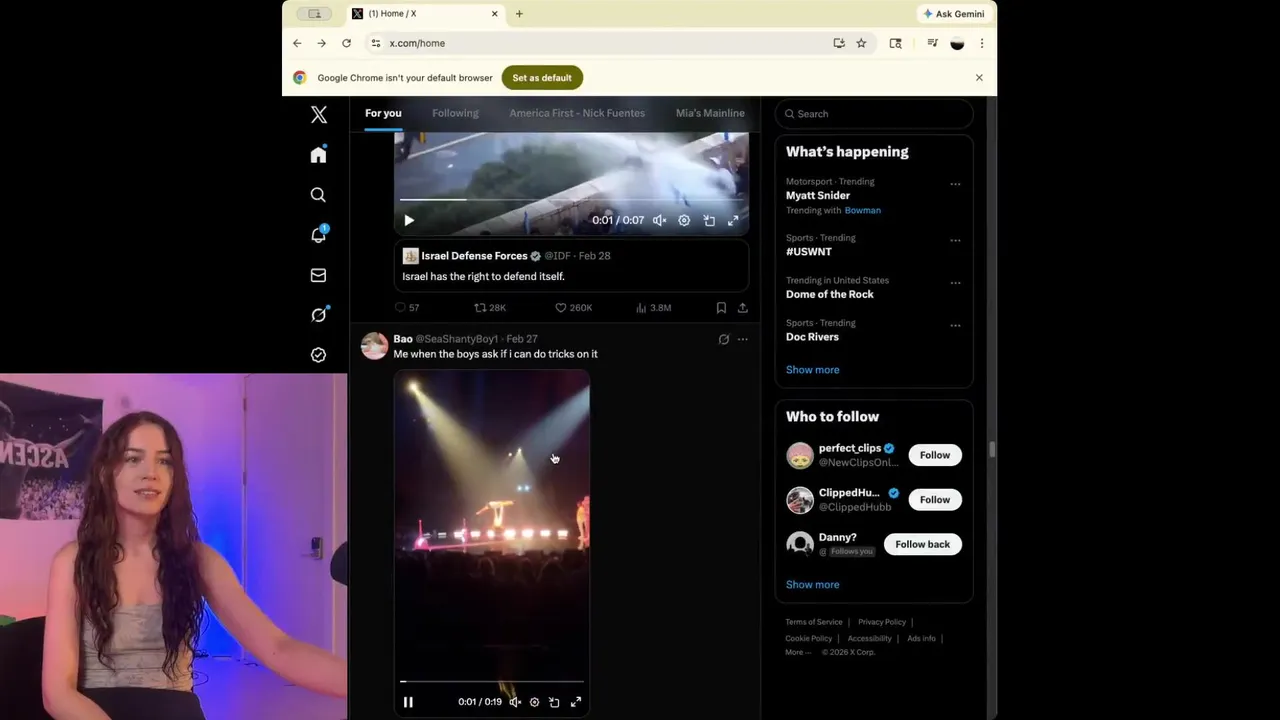Unmute the top video

660,220
